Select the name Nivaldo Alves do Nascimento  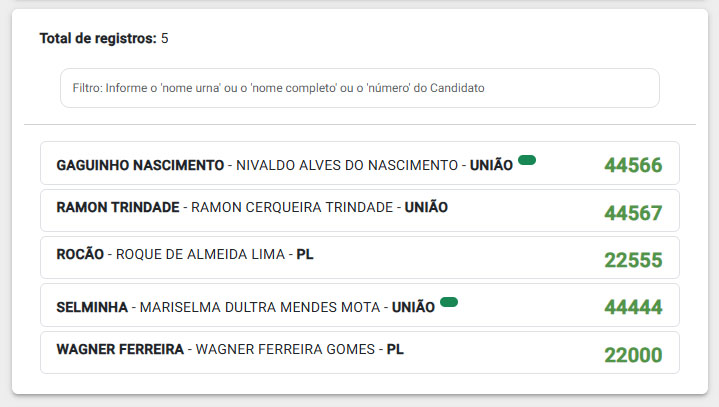[347, 165]
